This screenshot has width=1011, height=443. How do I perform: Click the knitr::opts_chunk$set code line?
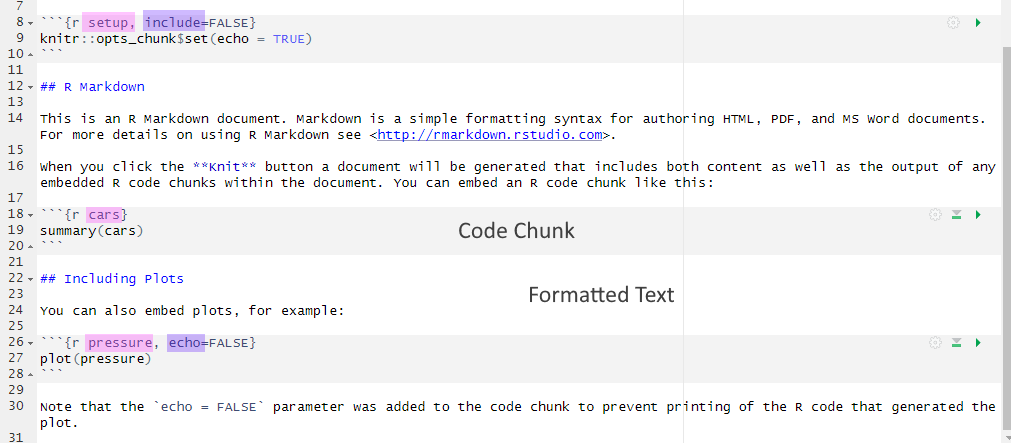point(176,39)
